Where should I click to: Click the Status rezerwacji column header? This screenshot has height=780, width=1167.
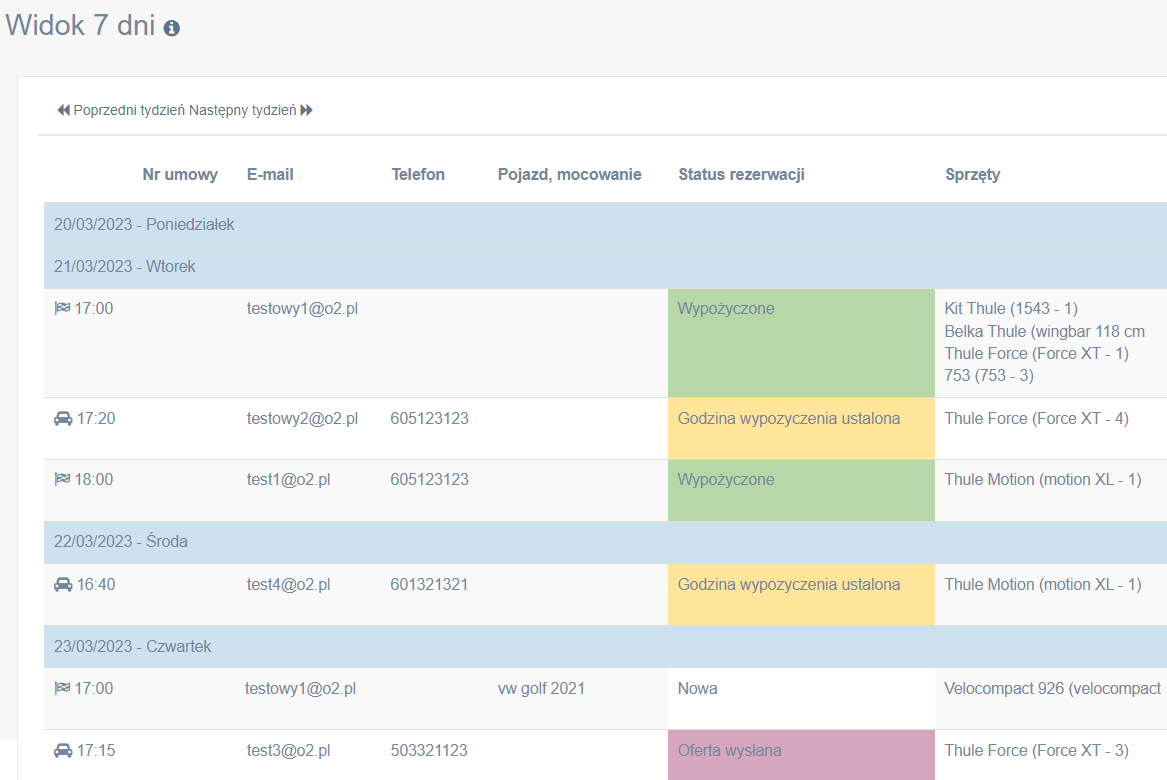(741, 174)
